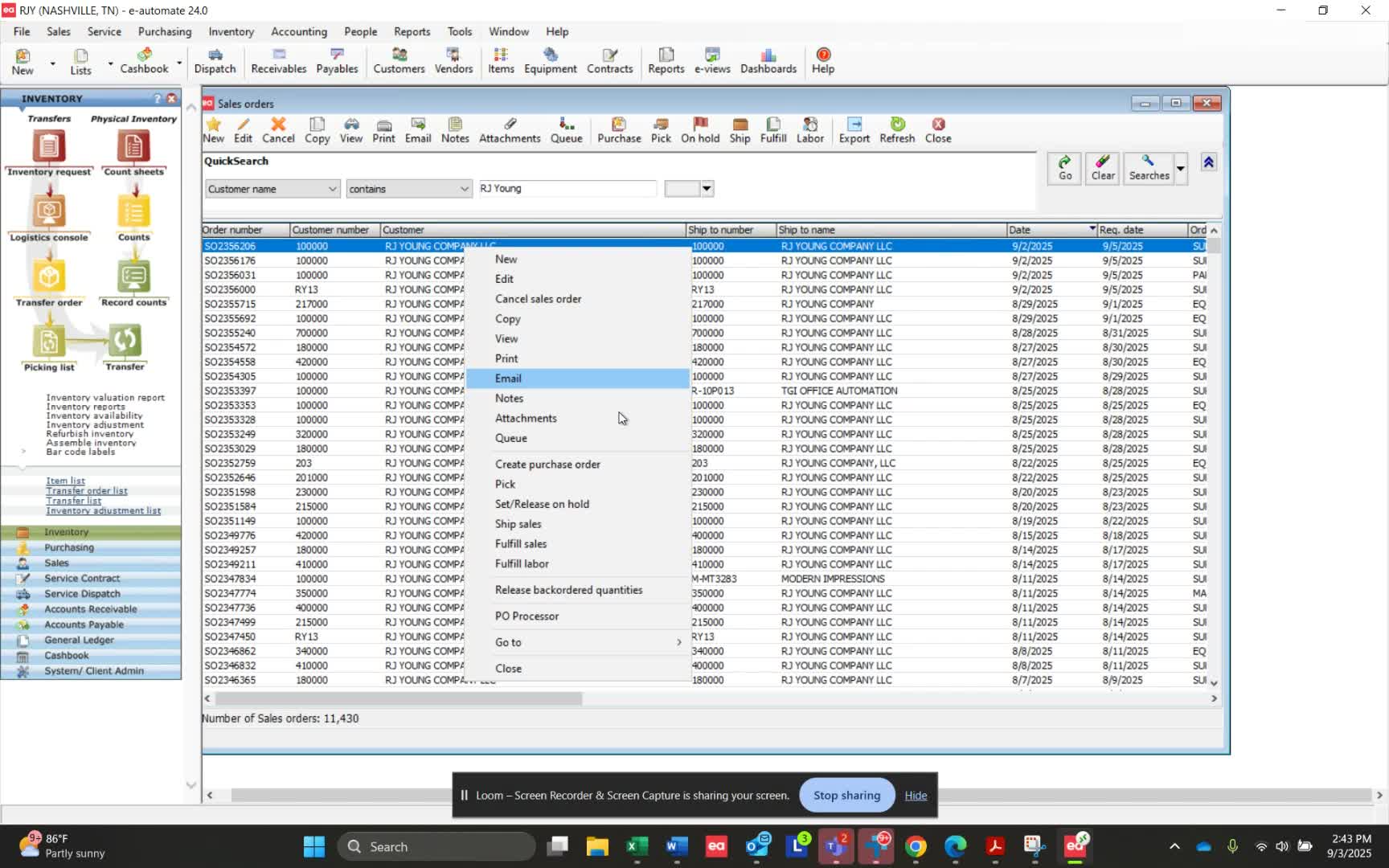The width and height of the screenshot is (1389, 868).
Task: Open the Customers list icon
Action: (x=399, y=61)
